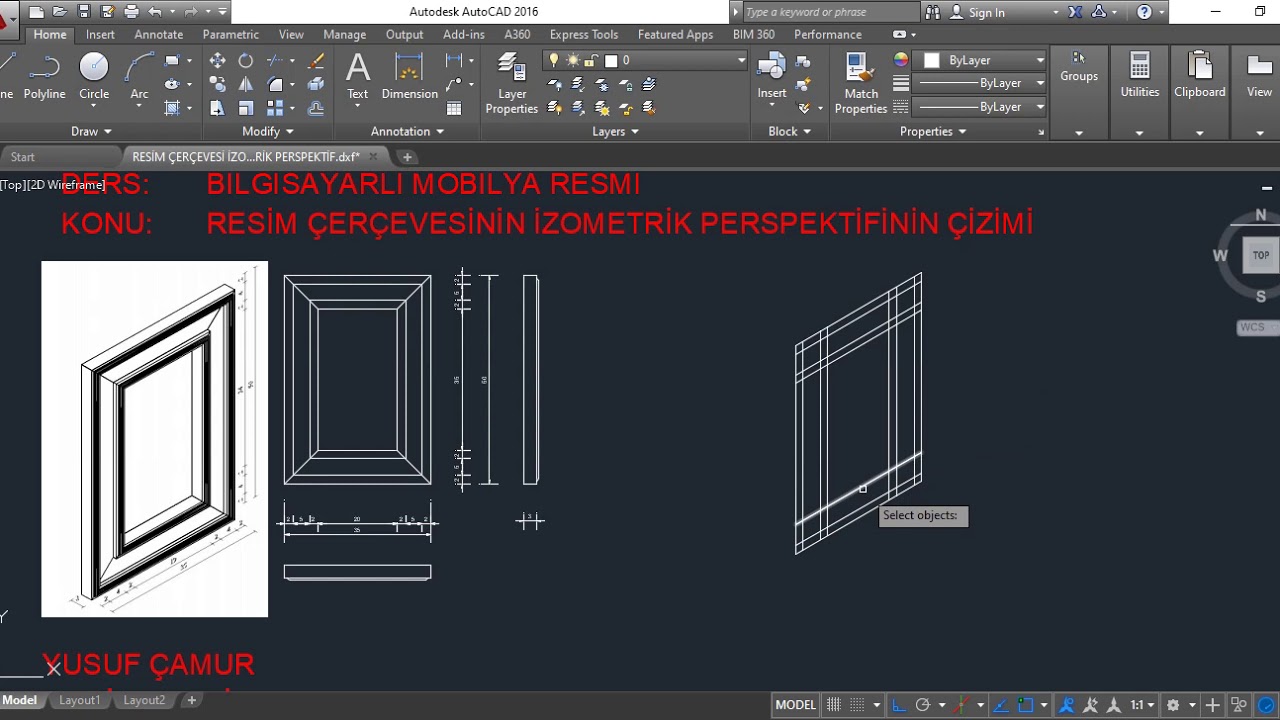Open the Autodesk Exchange Apps icon
Image resolution: width=1280 pixels, height=720 pixels.
point(1075,12)
